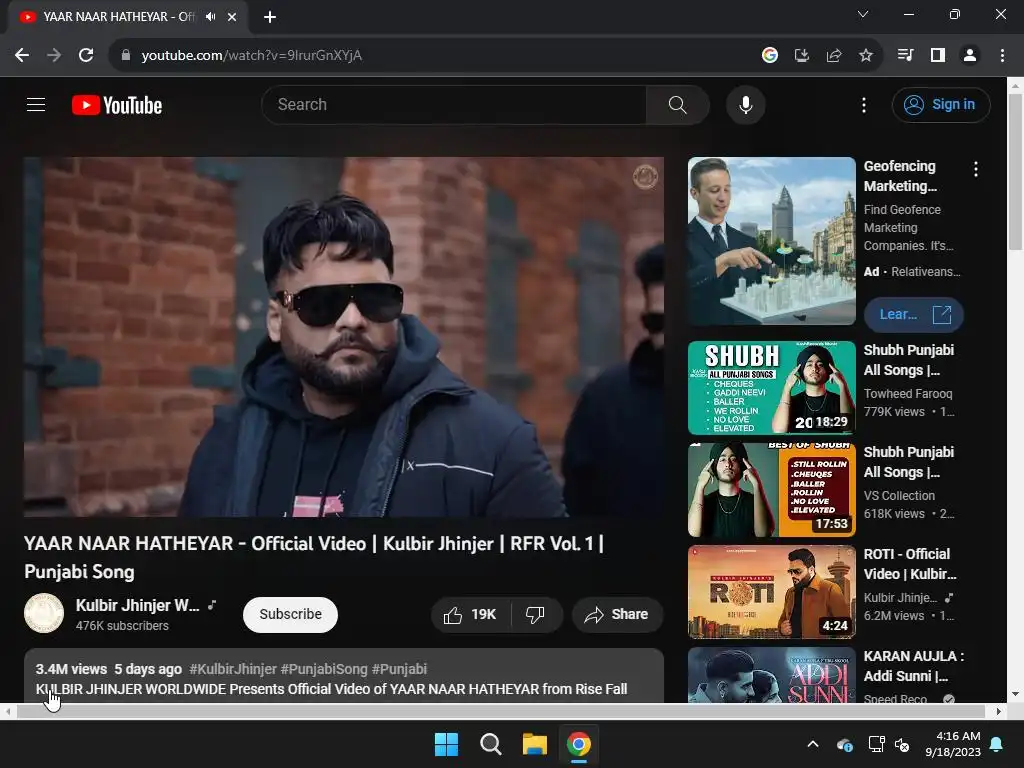Open the media control icon in Chrome toolbar
This screenshot has width=1024, height=768.
(905, 55)
